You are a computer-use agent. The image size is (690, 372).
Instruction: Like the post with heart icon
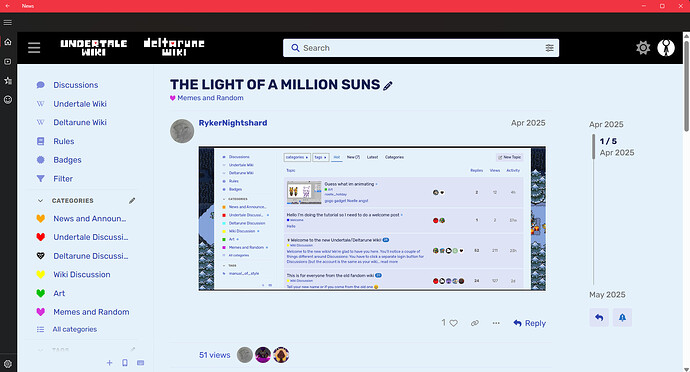coord(453,323)
